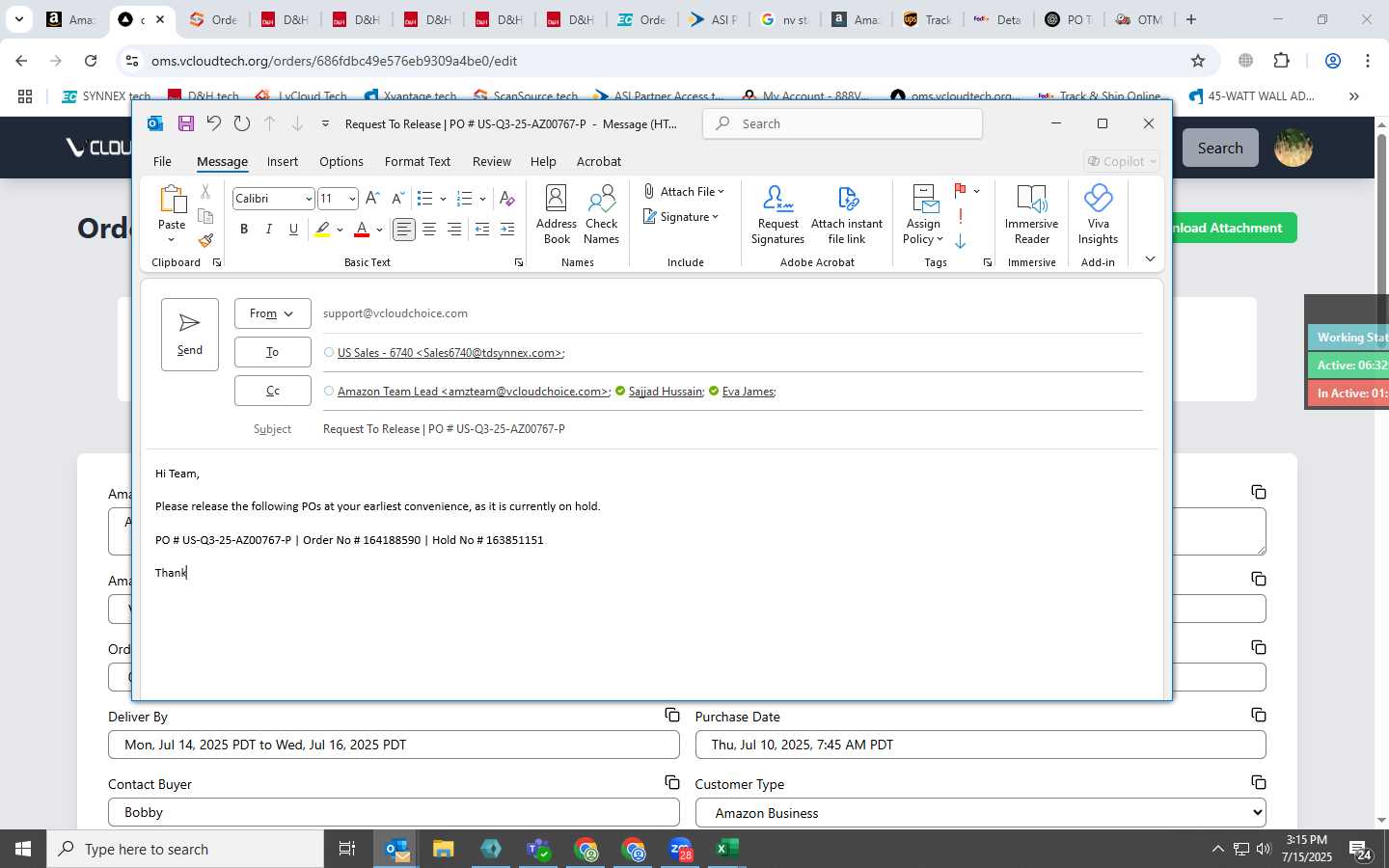Copy the Customer Type field value
This screenshot has height=868, width=1389.
click(1259, 782)
